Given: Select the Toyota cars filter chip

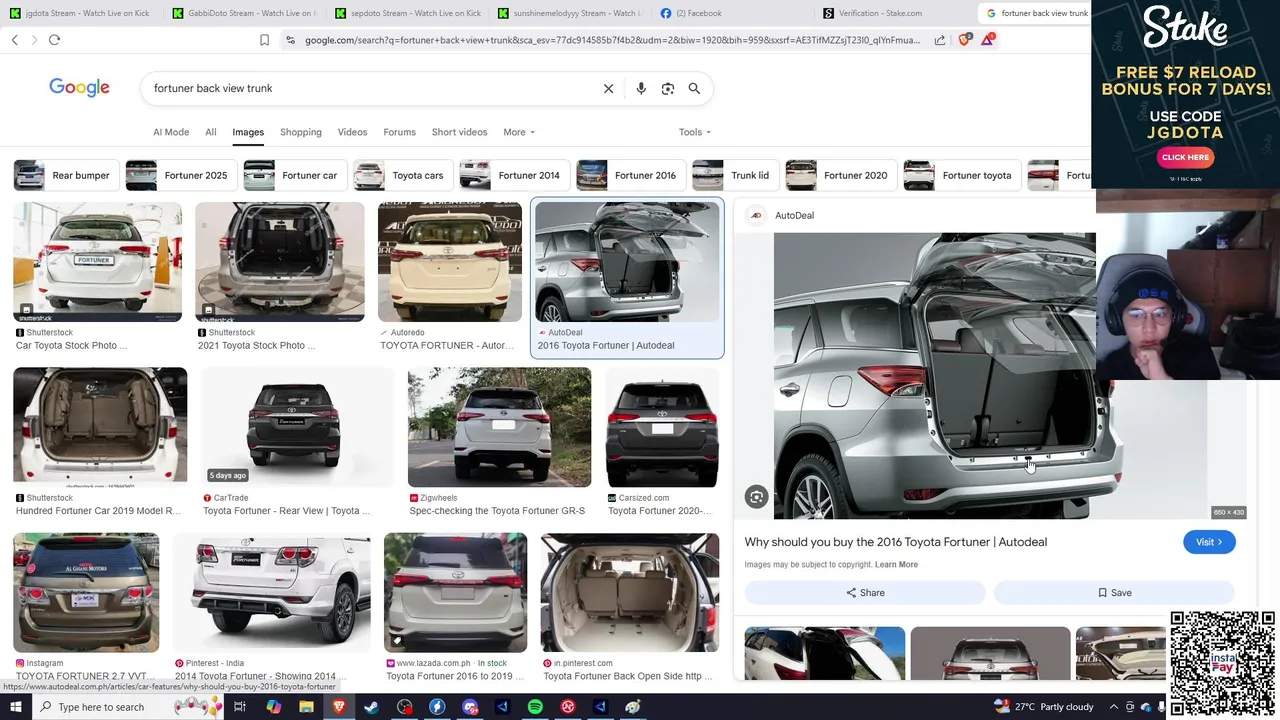Looking at the screenshot, I should pyautogui.click(x=403, y=175).
